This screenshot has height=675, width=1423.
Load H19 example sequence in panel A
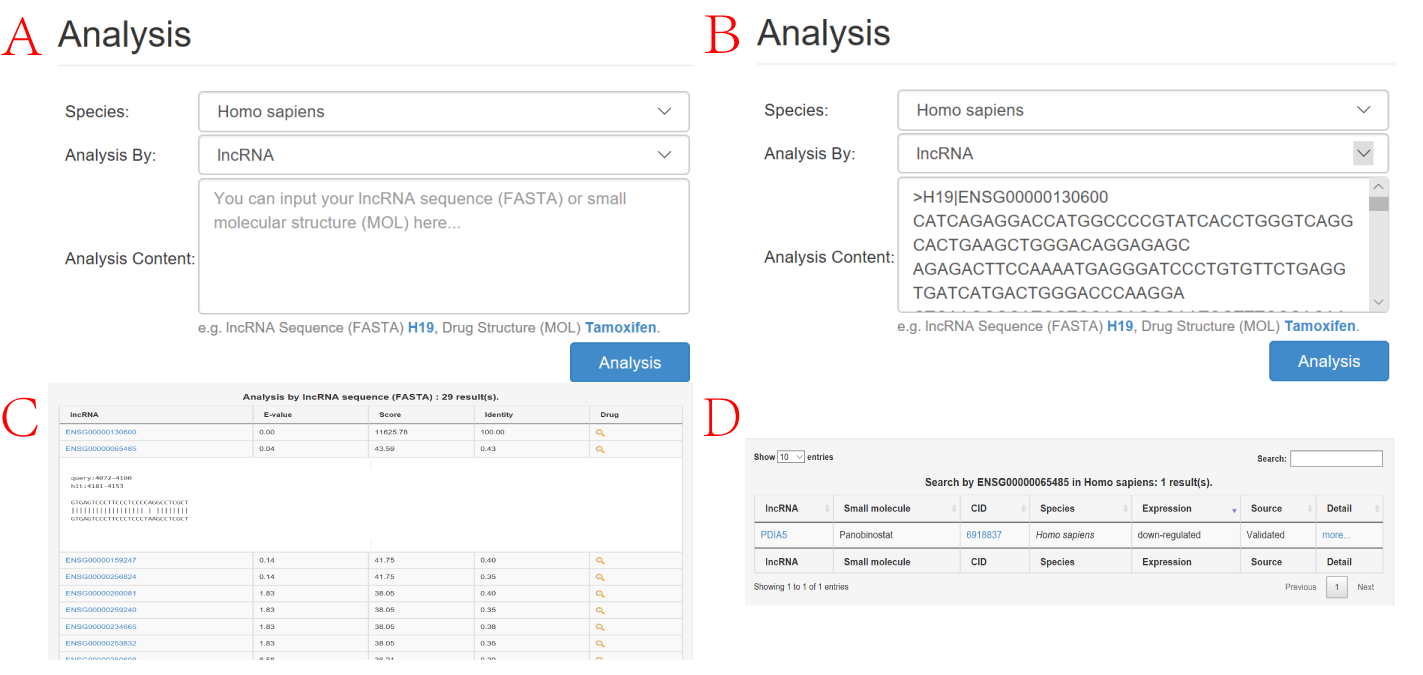(x=421, y=327)
